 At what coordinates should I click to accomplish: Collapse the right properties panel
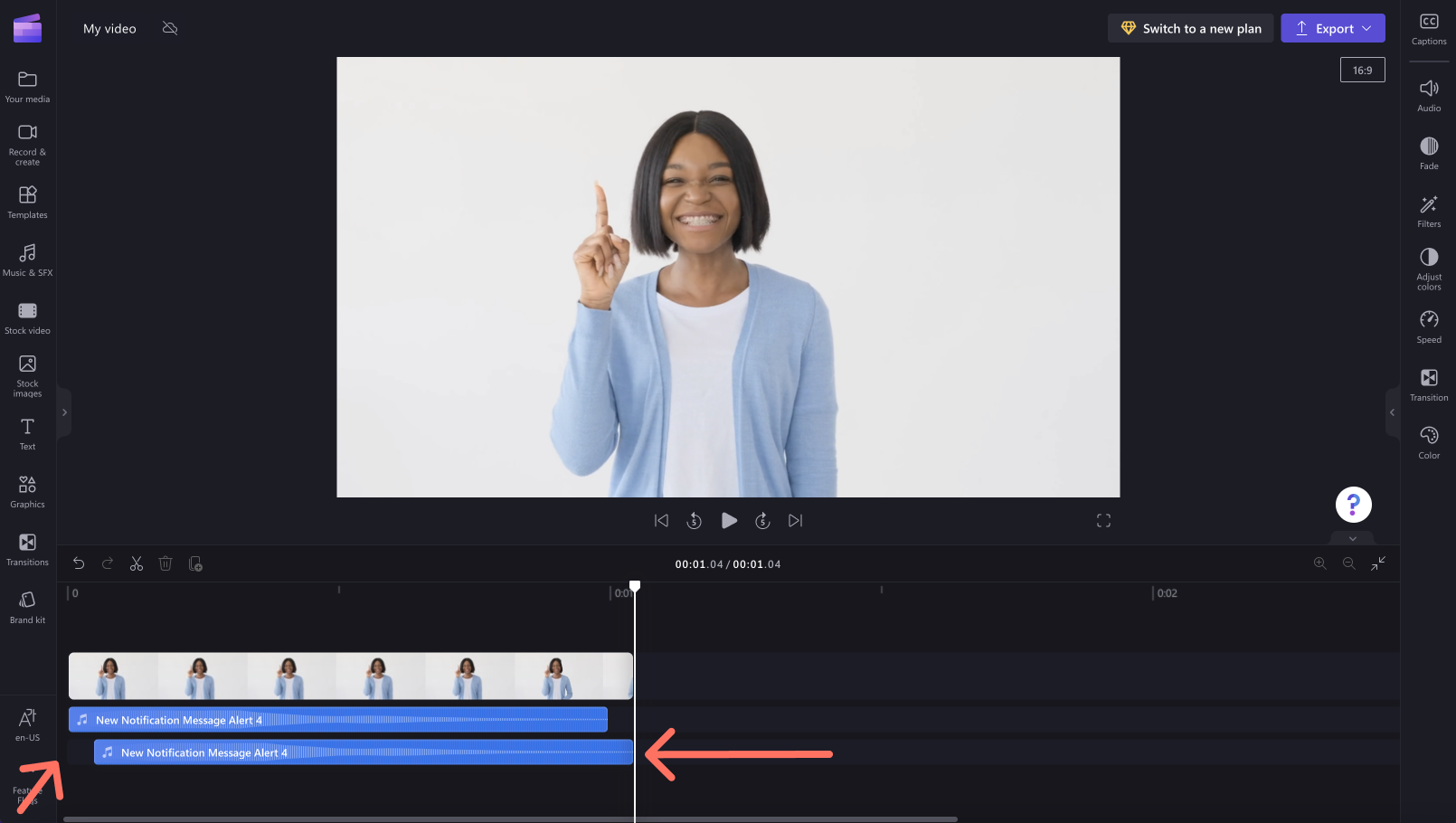(1392, 411)
